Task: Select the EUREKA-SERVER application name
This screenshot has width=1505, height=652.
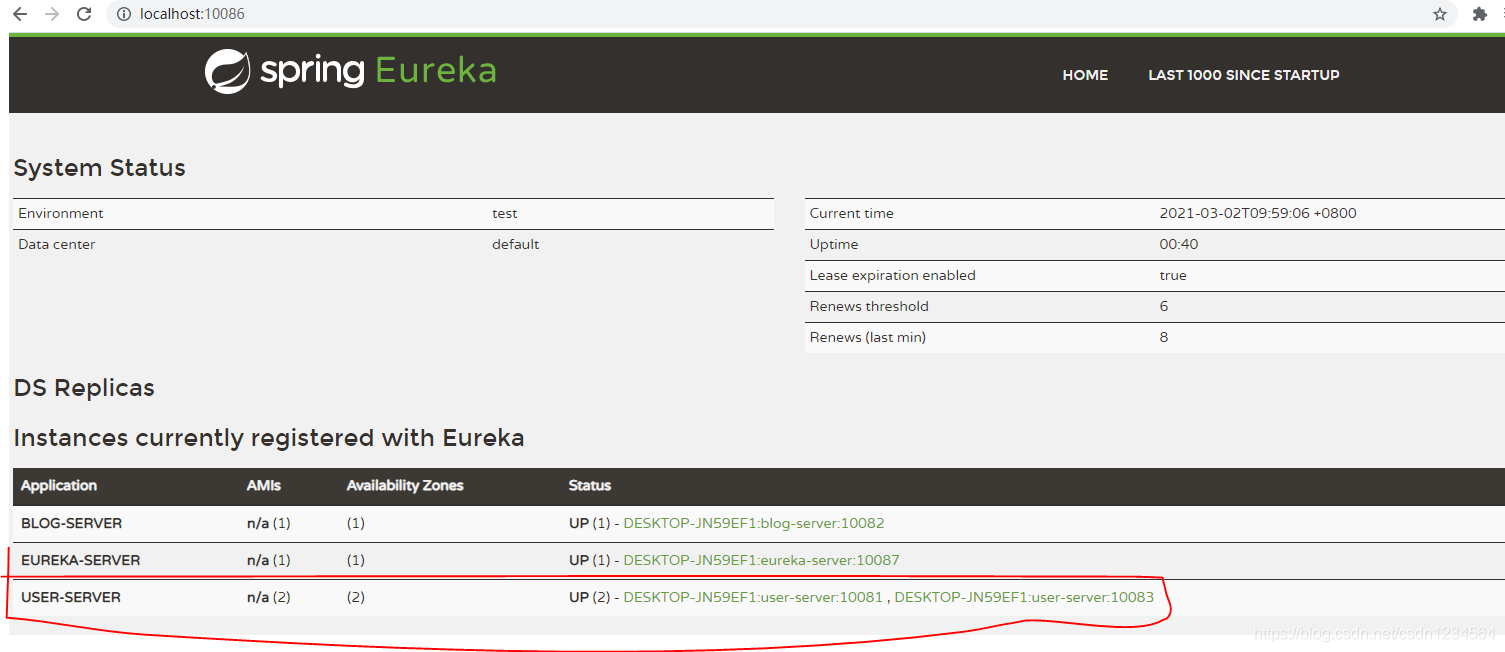Action: coord(80,560)
